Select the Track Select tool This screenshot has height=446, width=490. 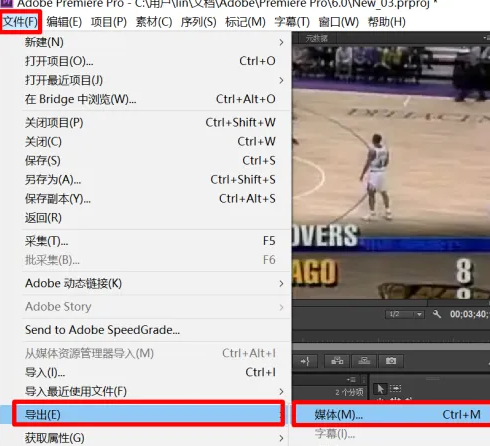[396, 388]
